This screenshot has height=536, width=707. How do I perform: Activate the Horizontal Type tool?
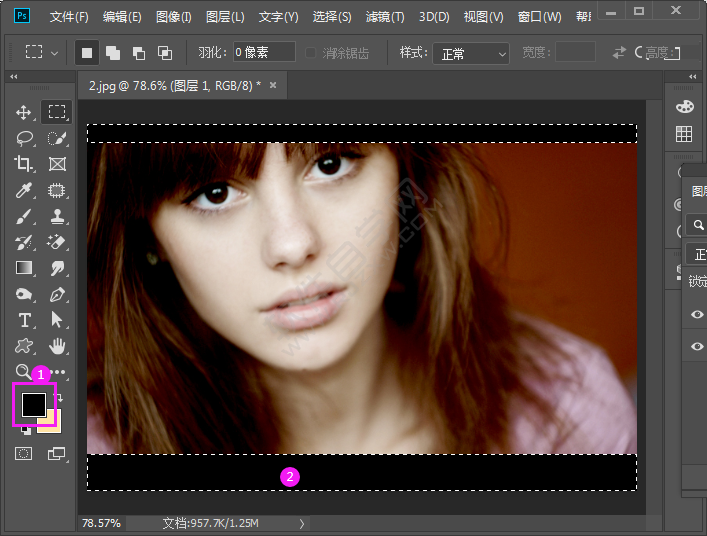click(x=24, y=320)
